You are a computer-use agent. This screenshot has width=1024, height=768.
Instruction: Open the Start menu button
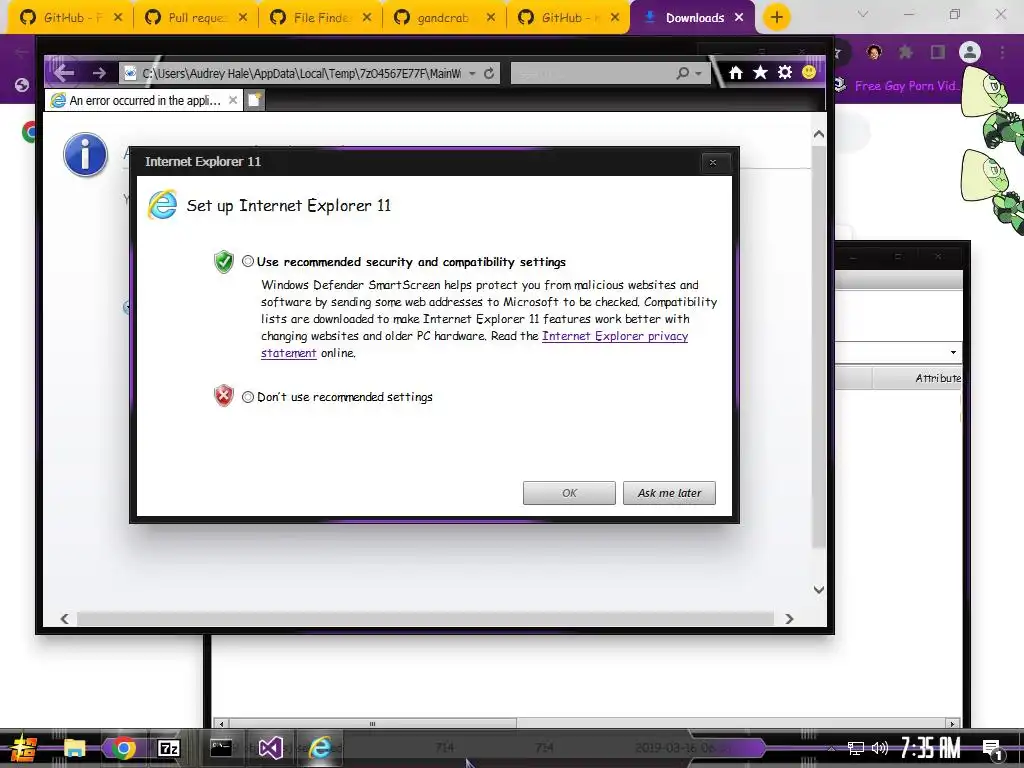(x=24, y=749)
